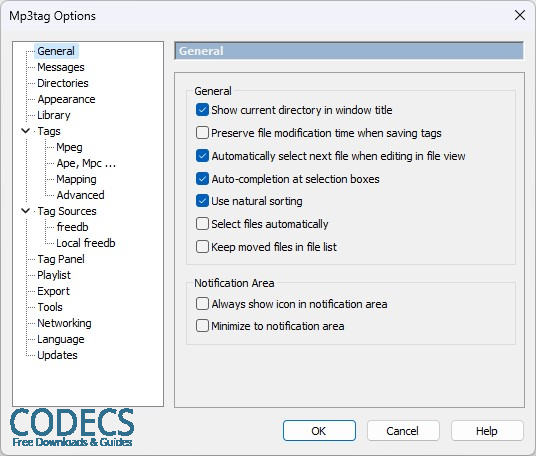Collapse the Tags tree node

26,131
